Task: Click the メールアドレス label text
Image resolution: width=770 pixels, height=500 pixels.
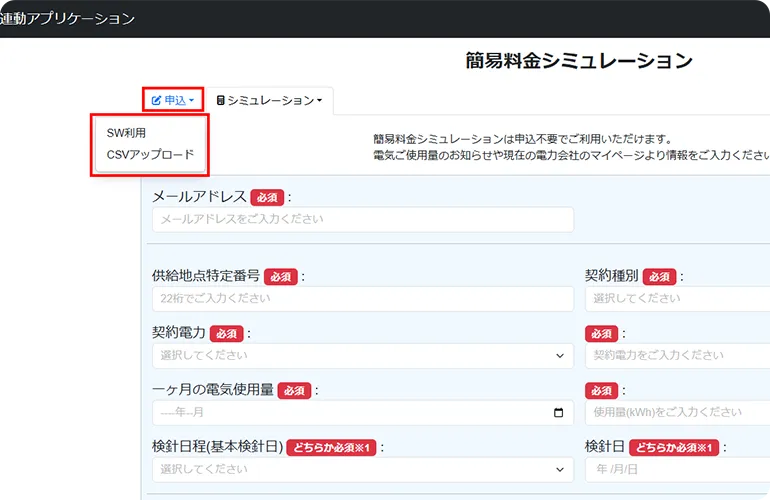Action: click(x=199, y=196)
